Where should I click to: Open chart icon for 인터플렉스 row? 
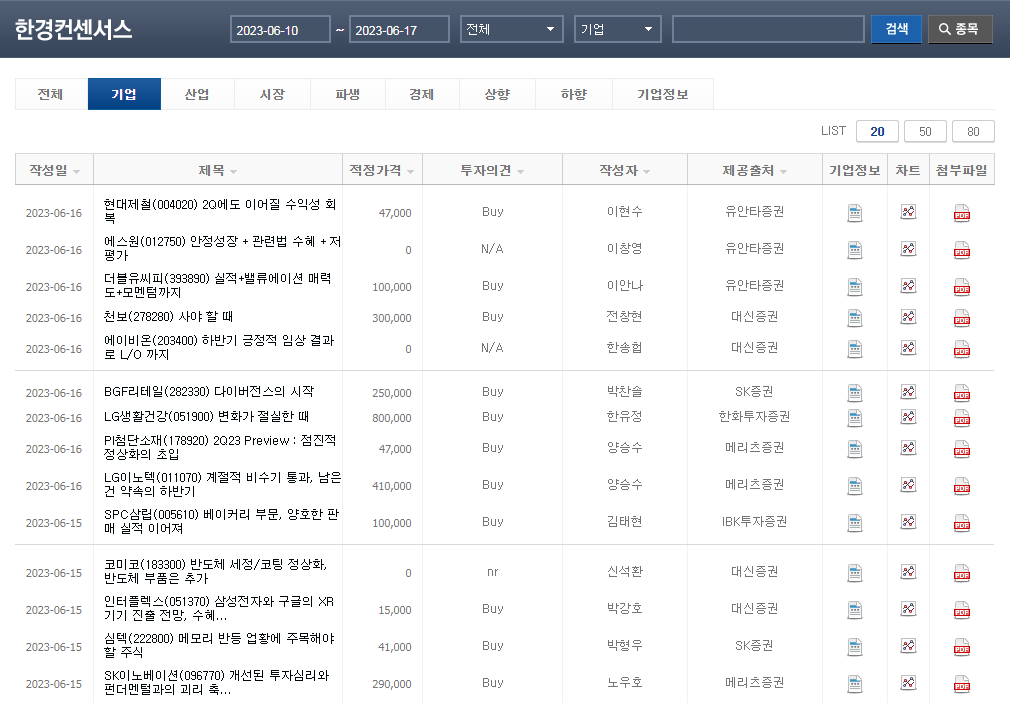pyautogui.click(x=908, y=608)
